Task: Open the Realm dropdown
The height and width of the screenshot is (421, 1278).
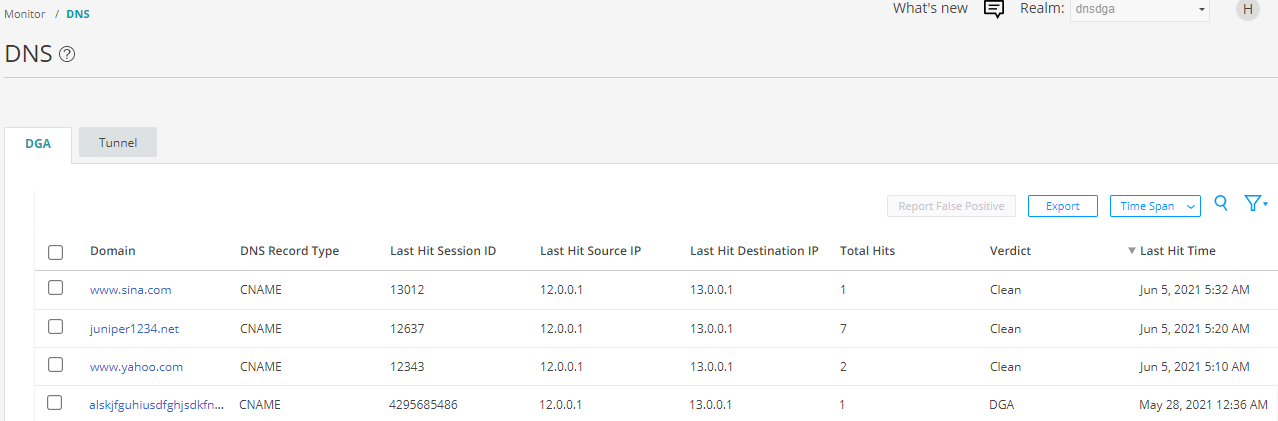Action: tap(1139, 10)
